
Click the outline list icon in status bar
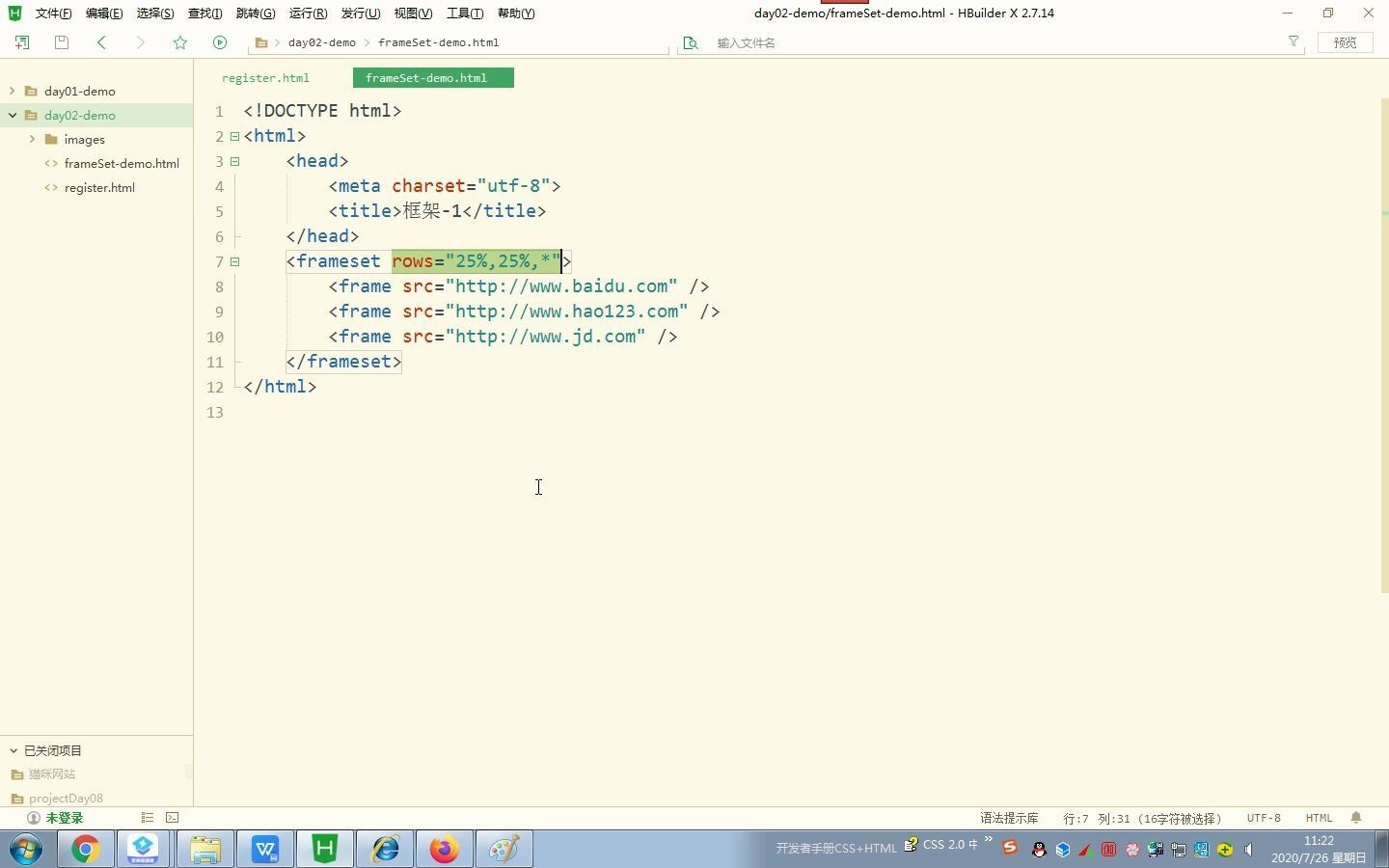148,818
